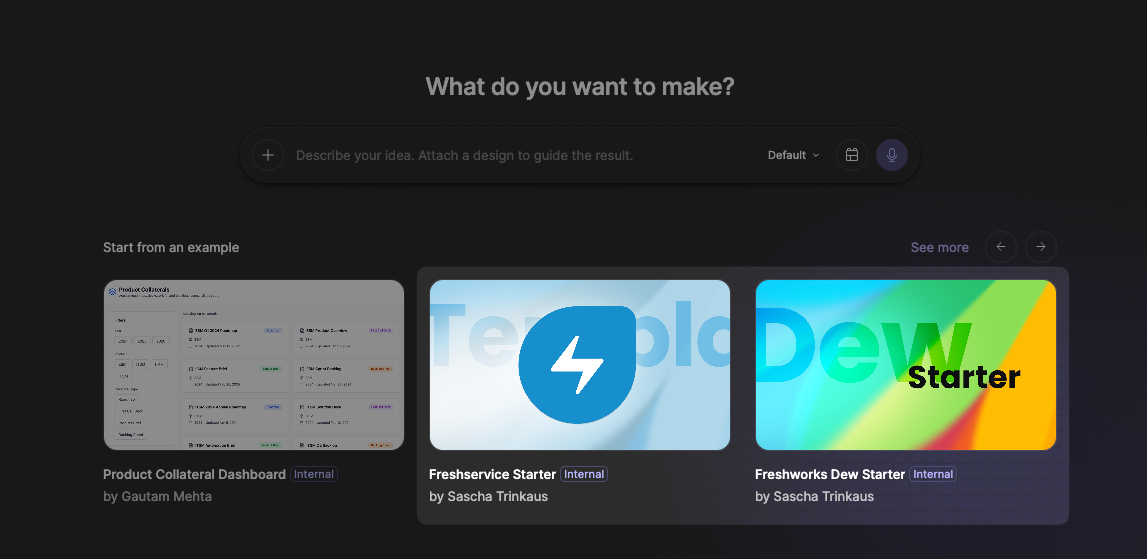Click 'What do you want to make?' heading
This screenshot has height=559, width=1147.
pyautogui.click(x=580, y=86)
